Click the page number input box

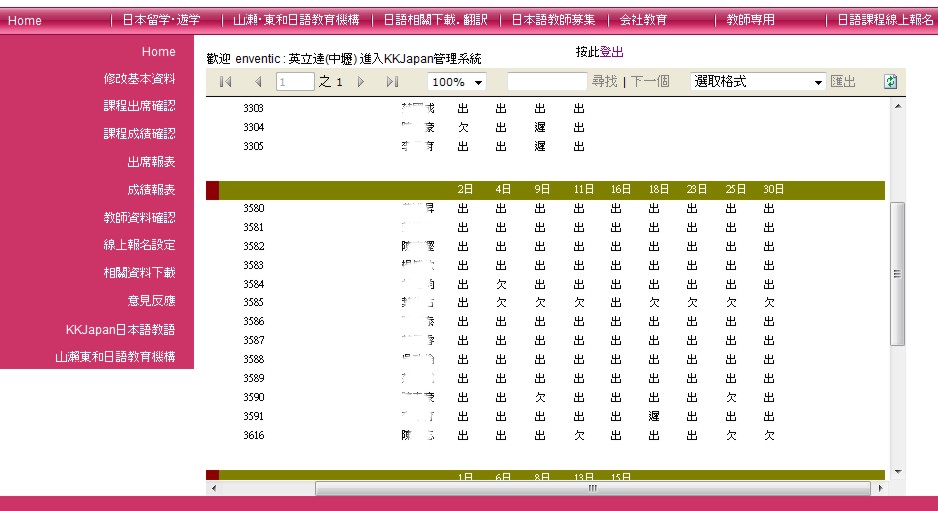[295, 81]
